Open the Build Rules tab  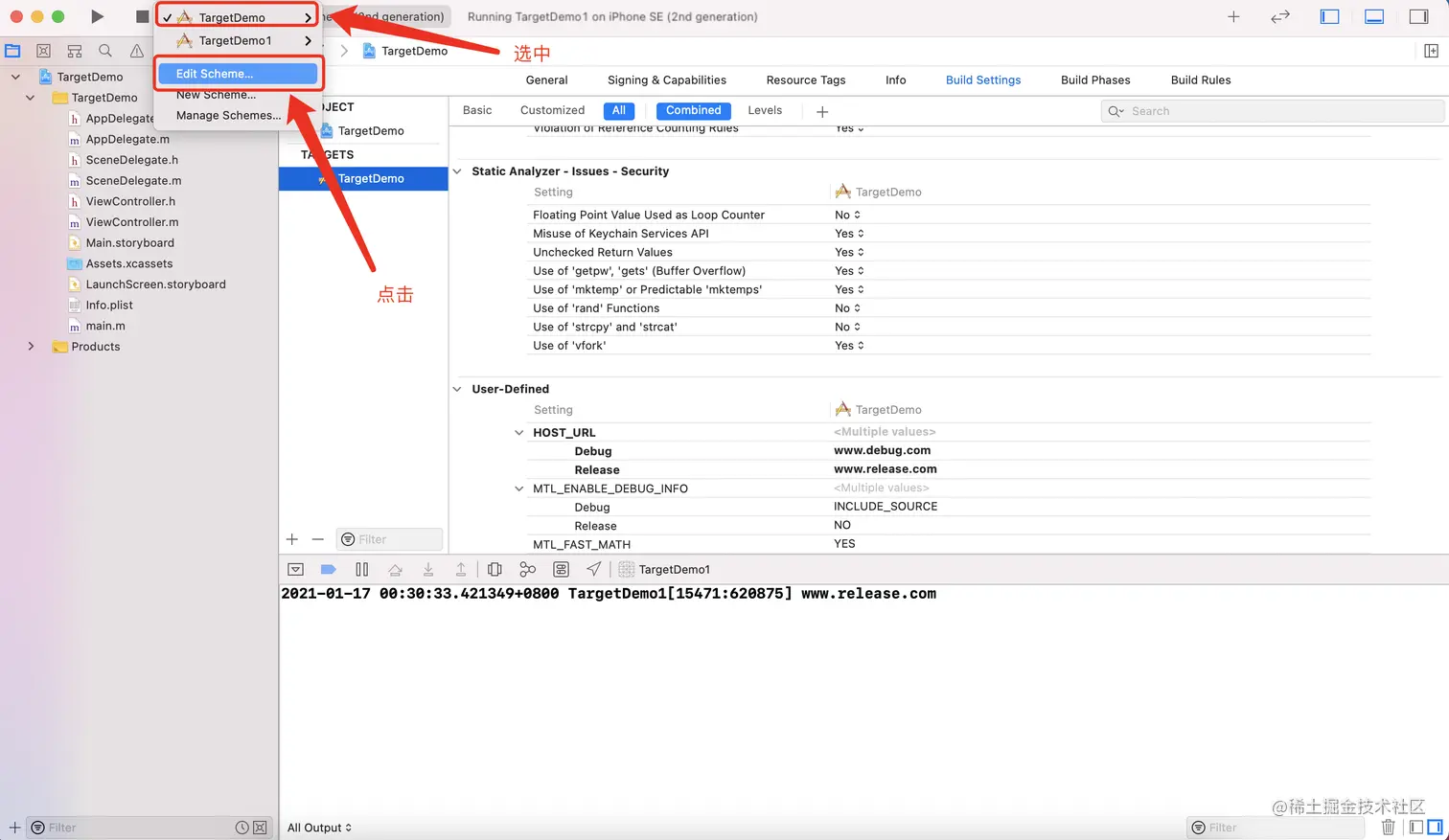coord(1201,80)
